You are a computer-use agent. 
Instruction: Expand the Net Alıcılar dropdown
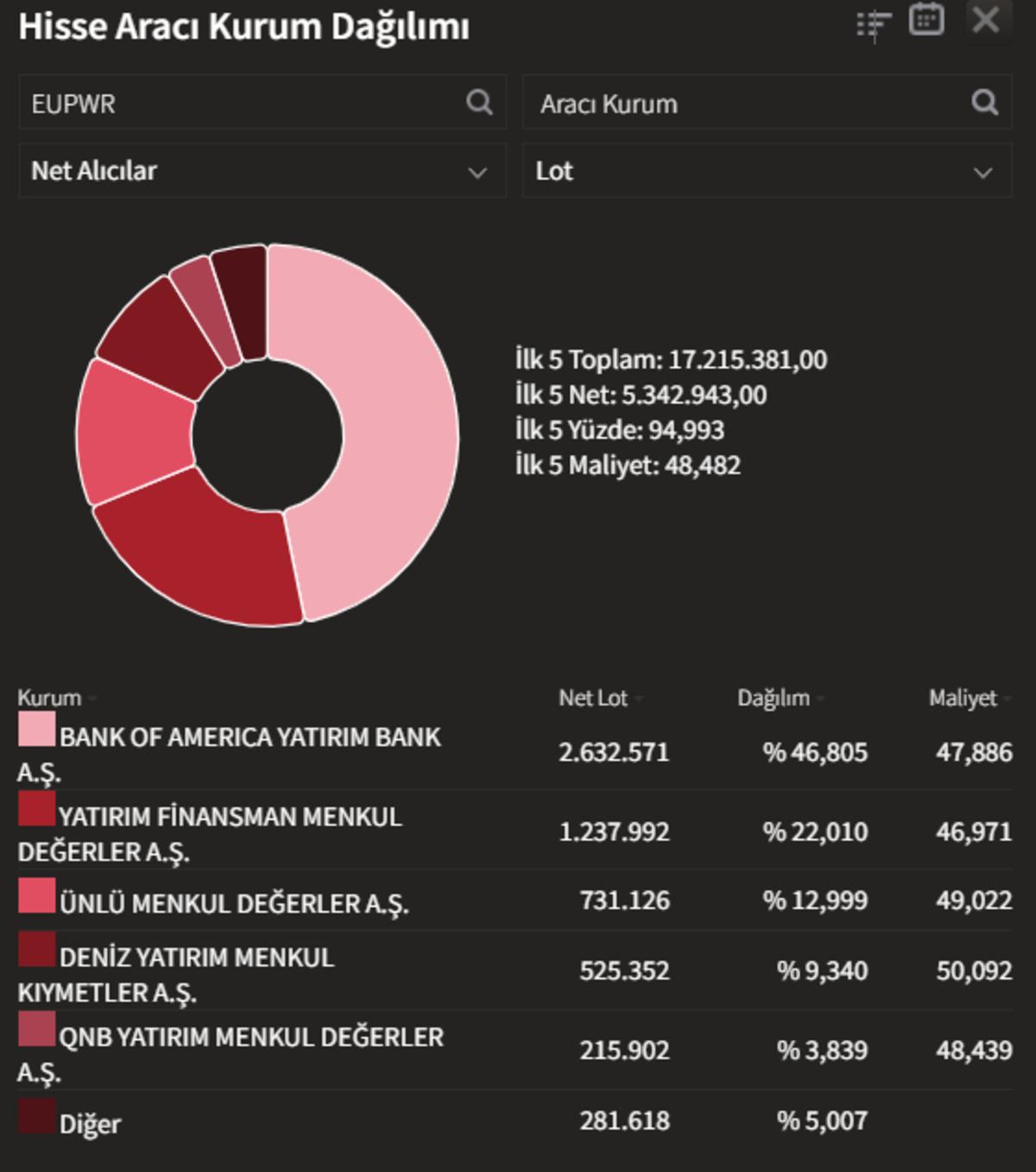(x=262, y=171)
